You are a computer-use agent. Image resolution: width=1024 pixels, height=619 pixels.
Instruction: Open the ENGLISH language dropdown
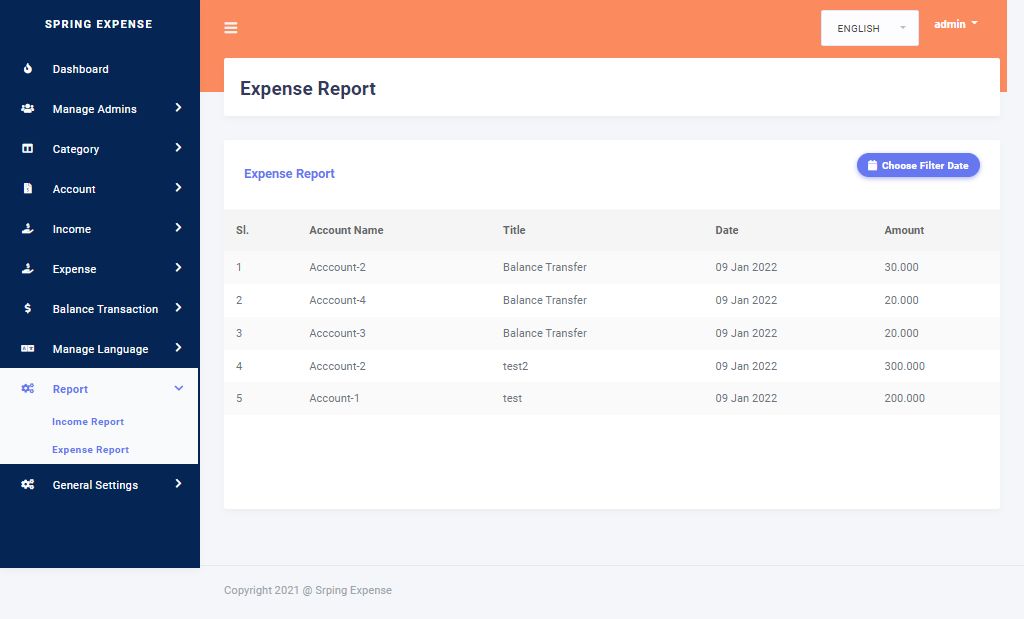[869, 28]
